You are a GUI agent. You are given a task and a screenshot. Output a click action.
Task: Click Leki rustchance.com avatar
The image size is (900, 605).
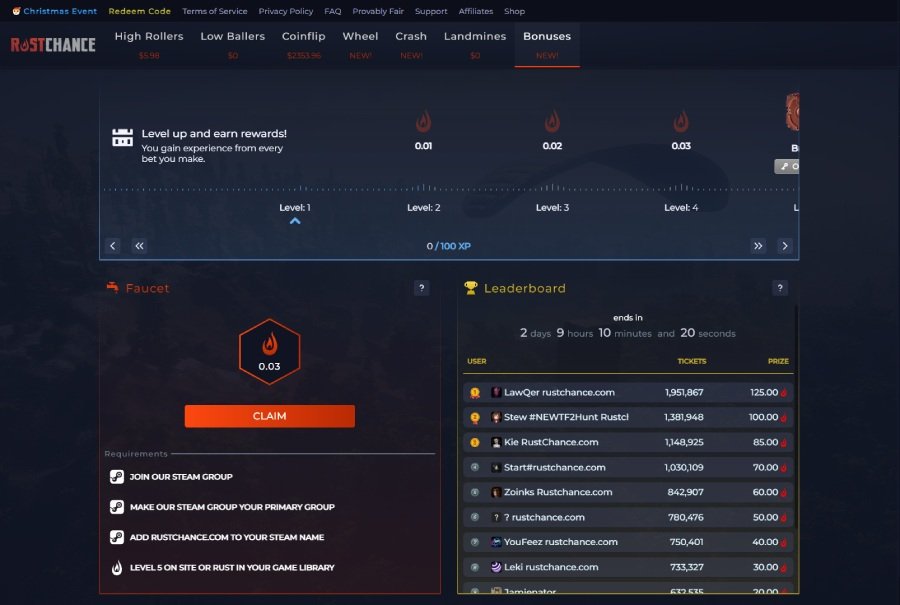[496, 567]
